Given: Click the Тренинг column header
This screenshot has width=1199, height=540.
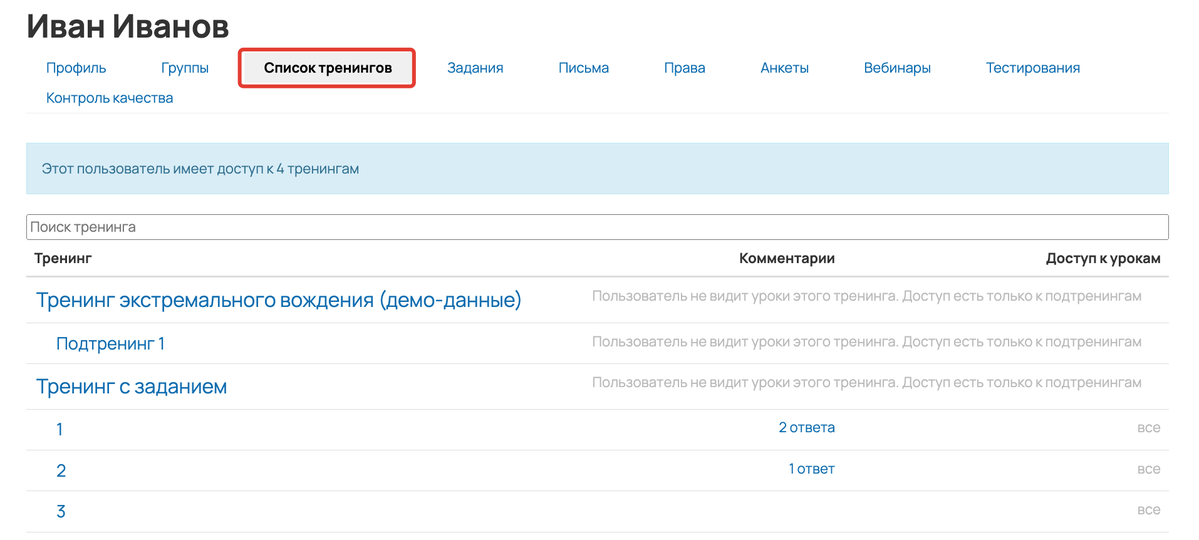Looking at the screenshot, I should tap(63, 259).
